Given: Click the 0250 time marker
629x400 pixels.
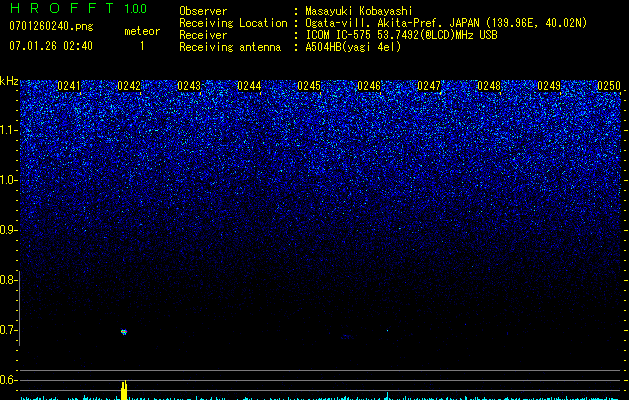Looking at the screenshot, I should click(x=609, y=86).
